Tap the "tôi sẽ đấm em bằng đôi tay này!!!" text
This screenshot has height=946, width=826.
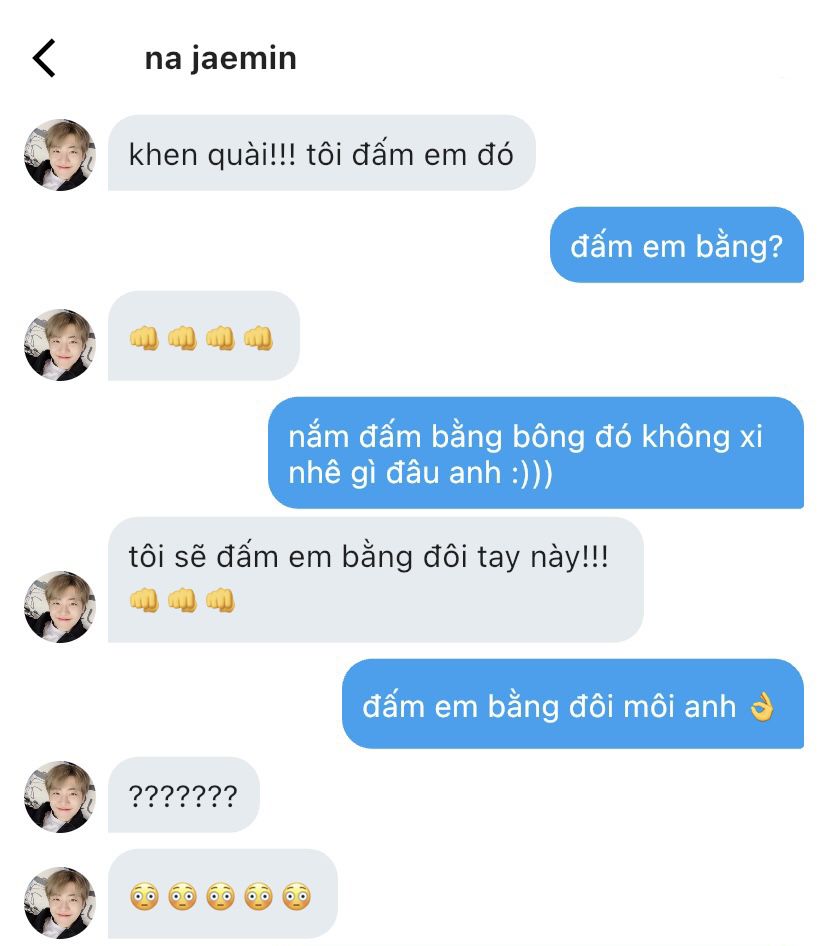(369, 557)
